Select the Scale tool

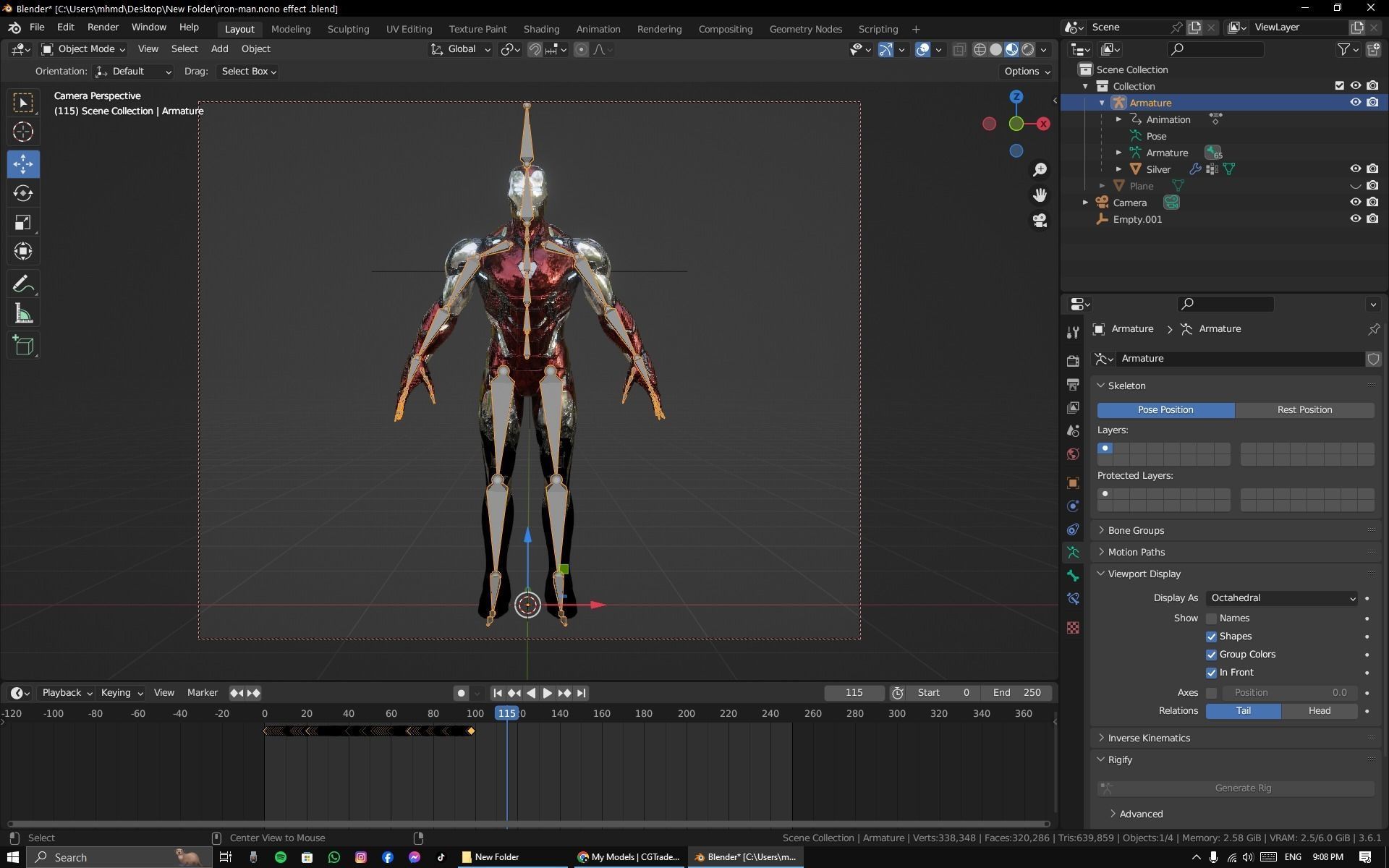(x=23, y=222)
